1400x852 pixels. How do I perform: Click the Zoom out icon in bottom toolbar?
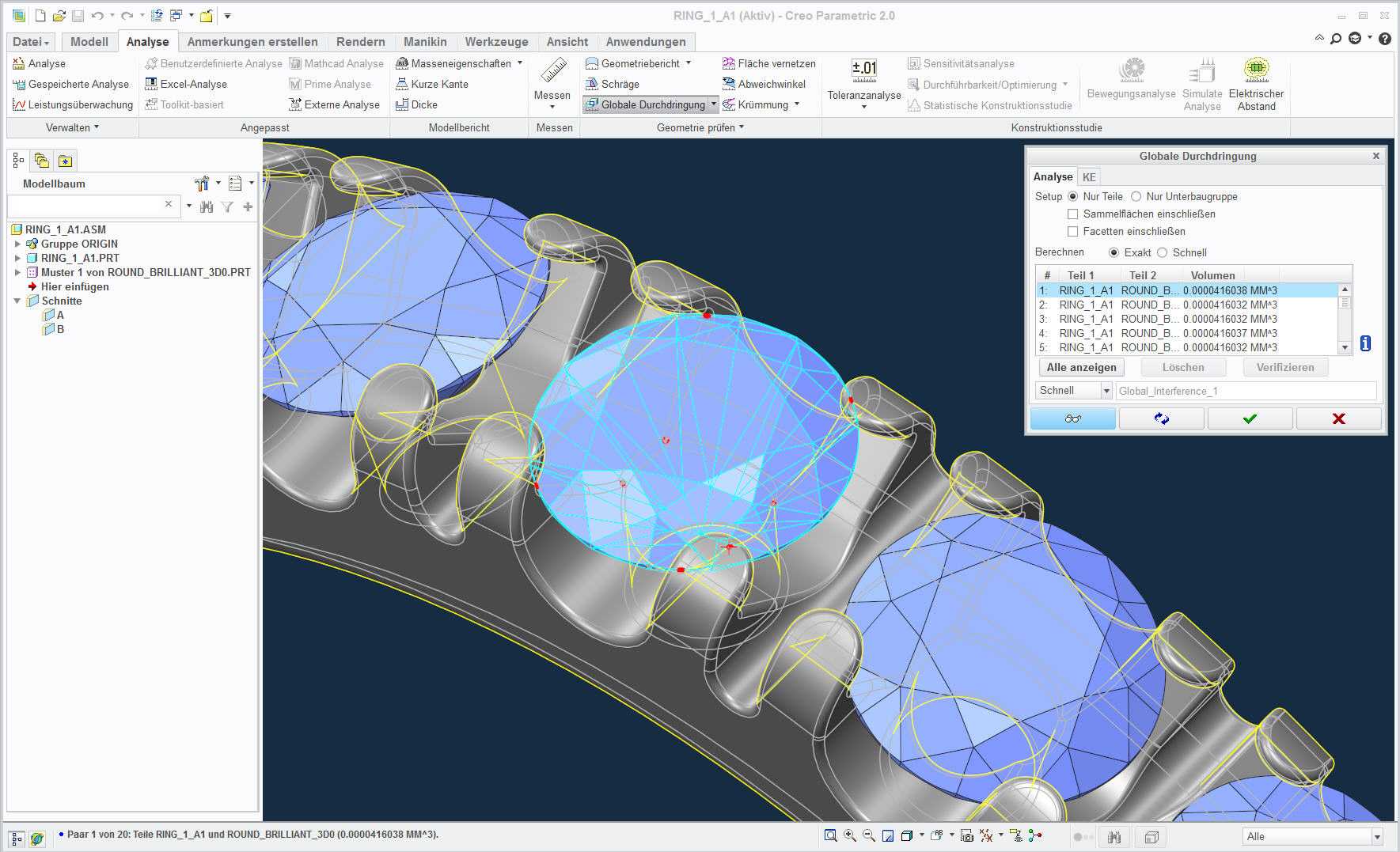(868, 835)
